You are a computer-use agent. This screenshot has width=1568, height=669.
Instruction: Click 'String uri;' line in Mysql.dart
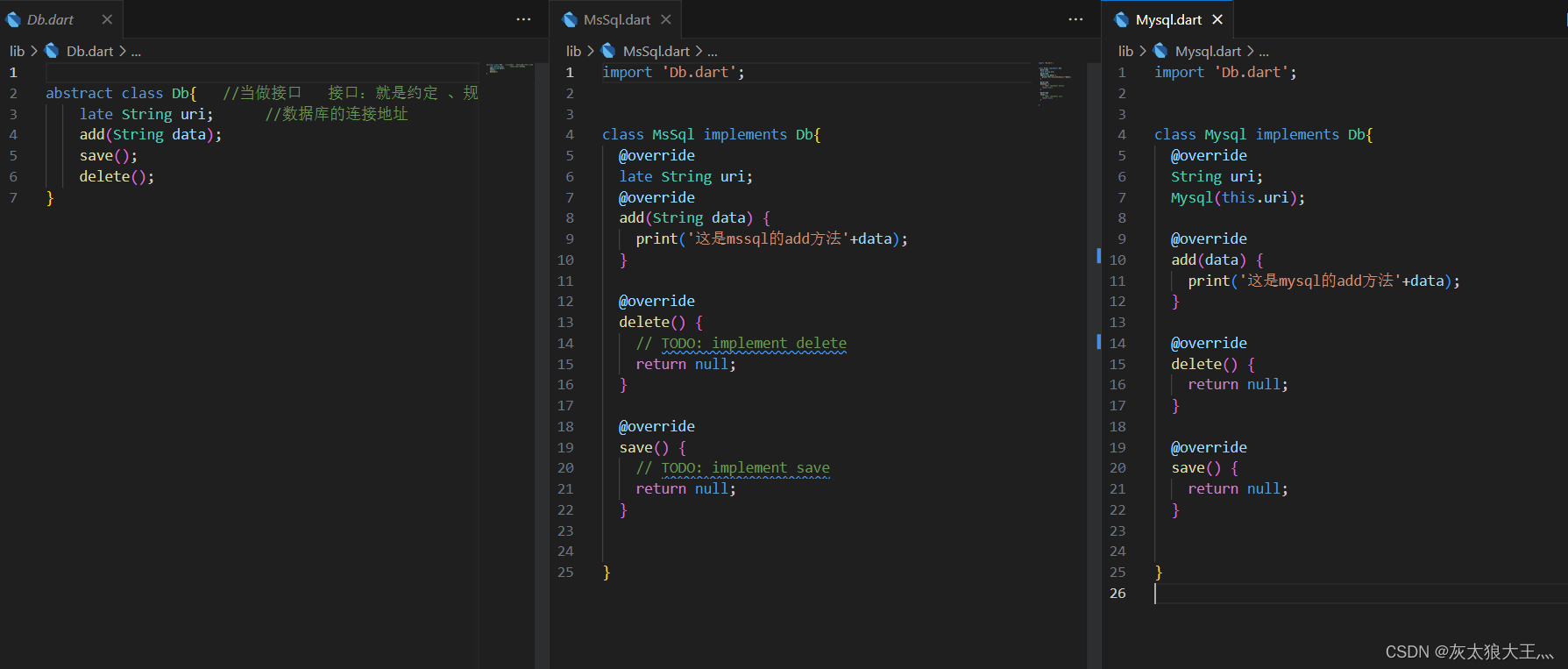tap(1217, 177)
